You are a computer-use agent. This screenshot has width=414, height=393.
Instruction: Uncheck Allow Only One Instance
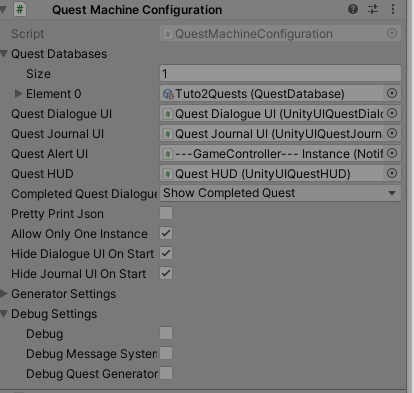click(x=166, y=233)
